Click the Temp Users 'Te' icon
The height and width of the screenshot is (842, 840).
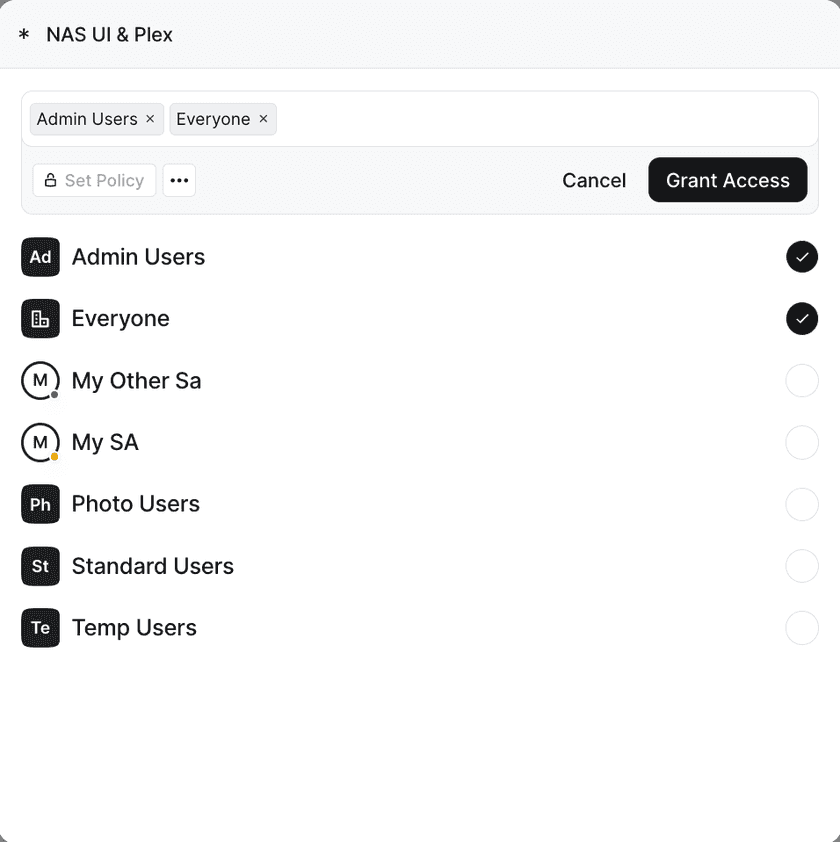(x=40, y=628)
